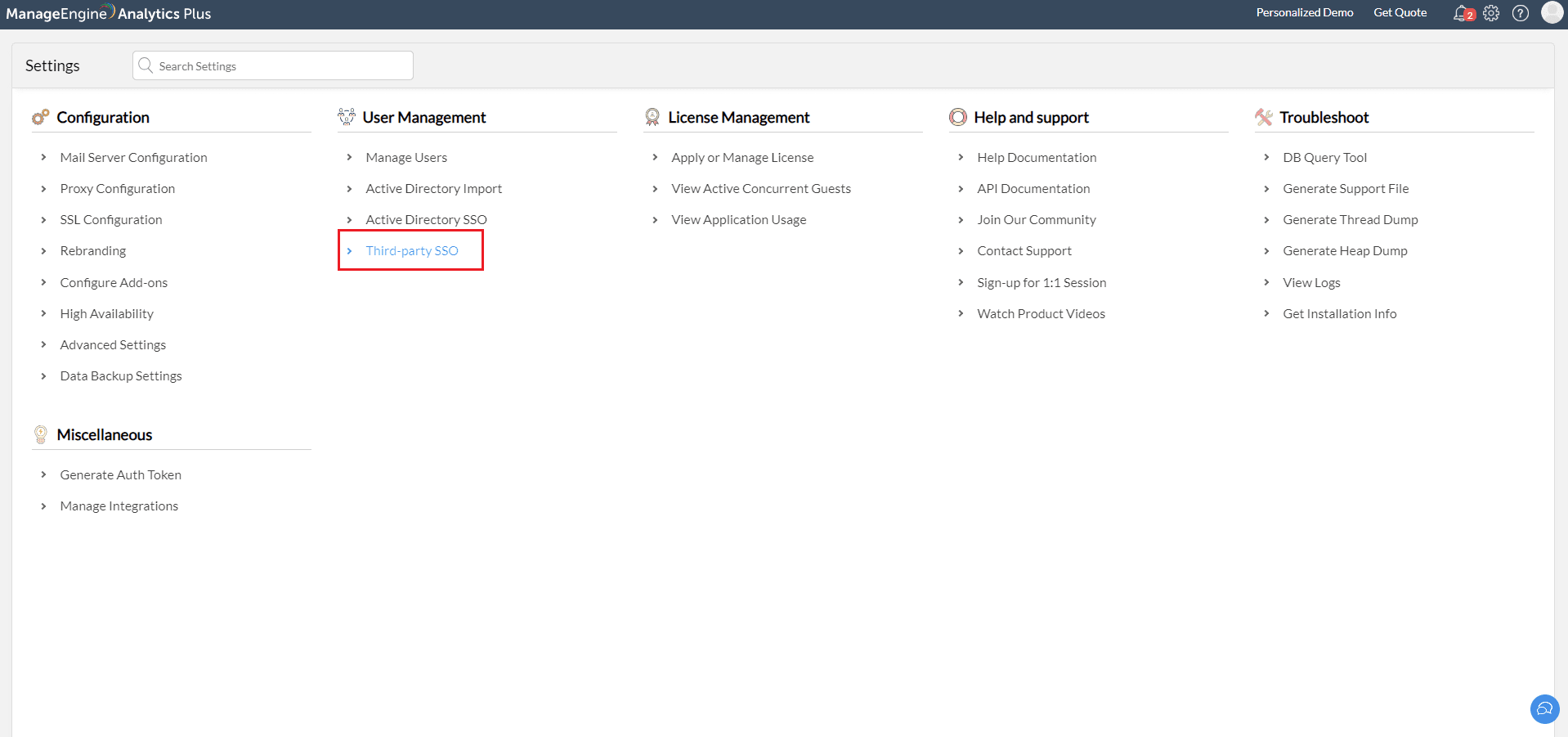Open Mail Server Configuration

[134, 157]
